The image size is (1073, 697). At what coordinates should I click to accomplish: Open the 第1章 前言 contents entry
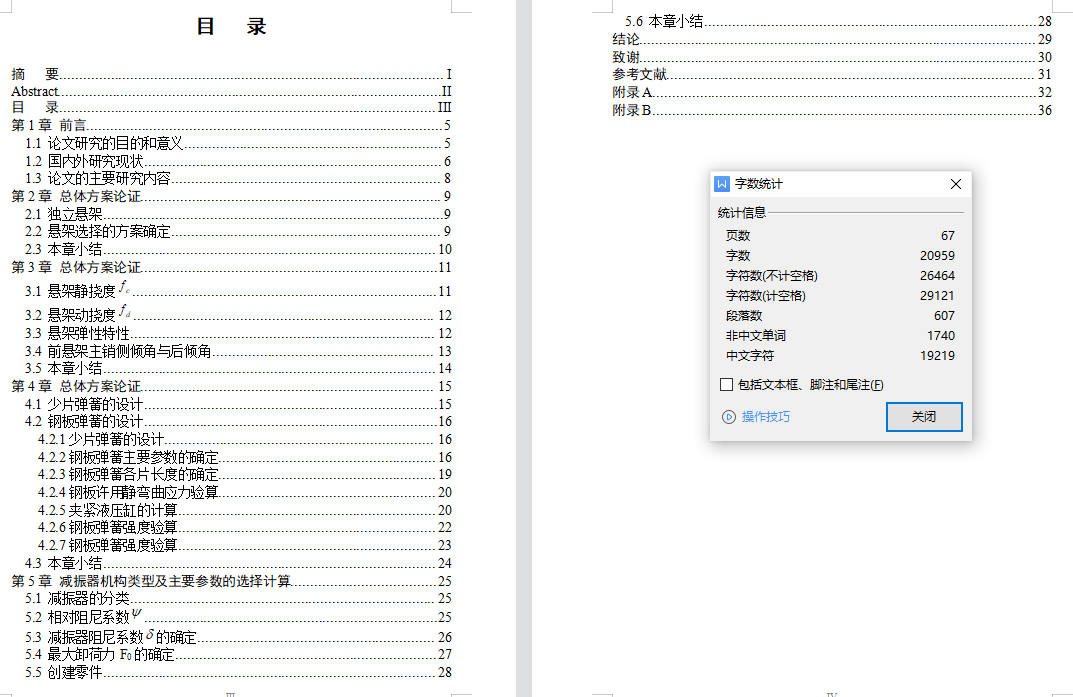coord(49,126)
